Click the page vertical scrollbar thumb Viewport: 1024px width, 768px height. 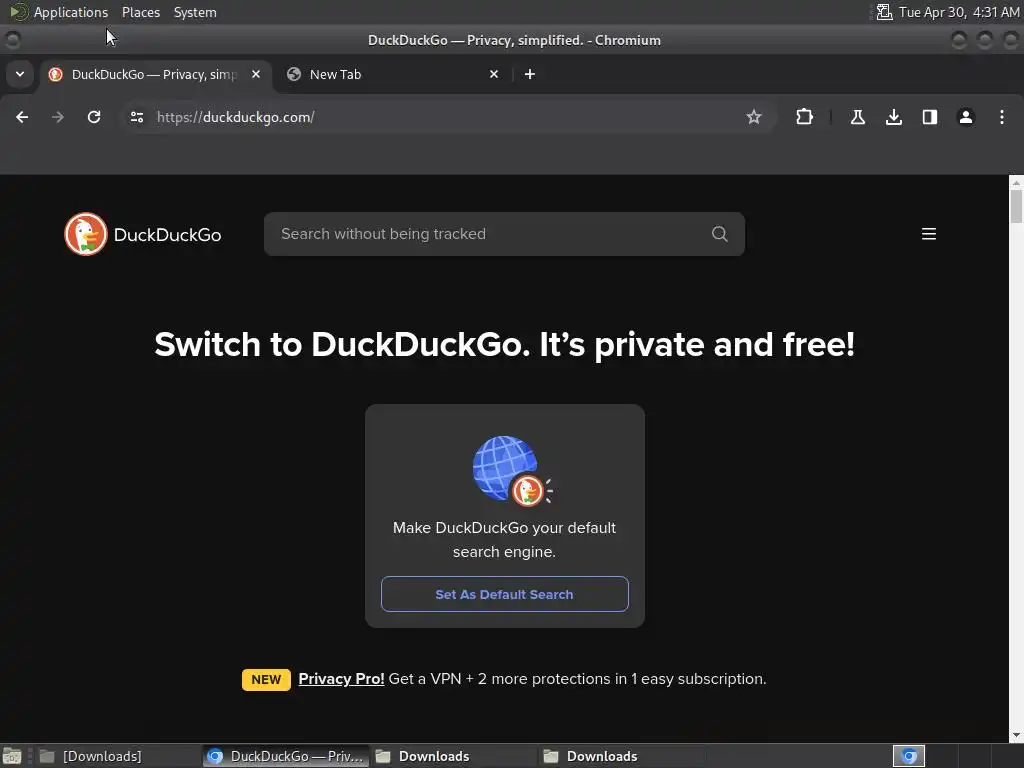1016,206
